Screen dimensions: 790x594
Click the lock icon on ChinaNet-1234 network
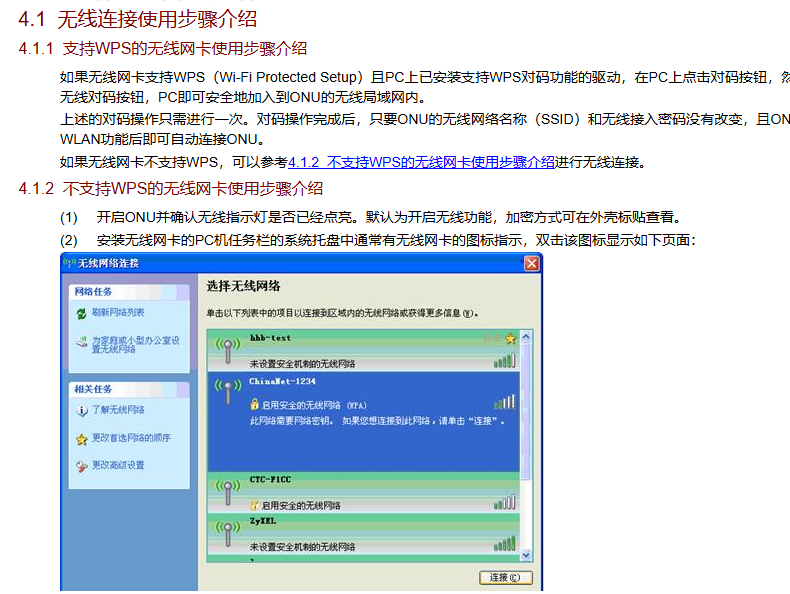pyautogui.click(x=255, y=405)
